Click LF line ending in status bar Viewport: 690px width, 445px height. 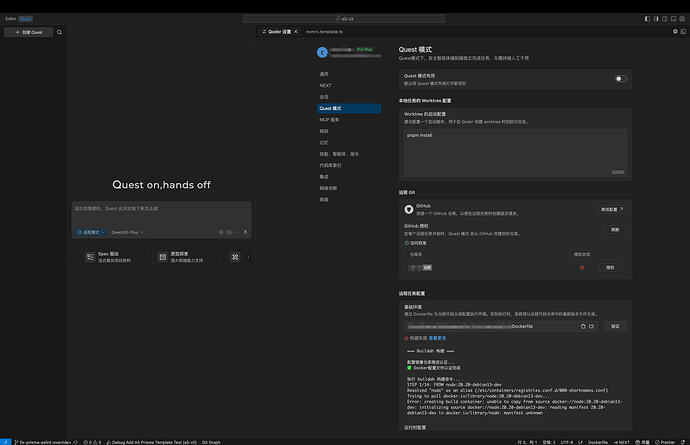(580, 442)
